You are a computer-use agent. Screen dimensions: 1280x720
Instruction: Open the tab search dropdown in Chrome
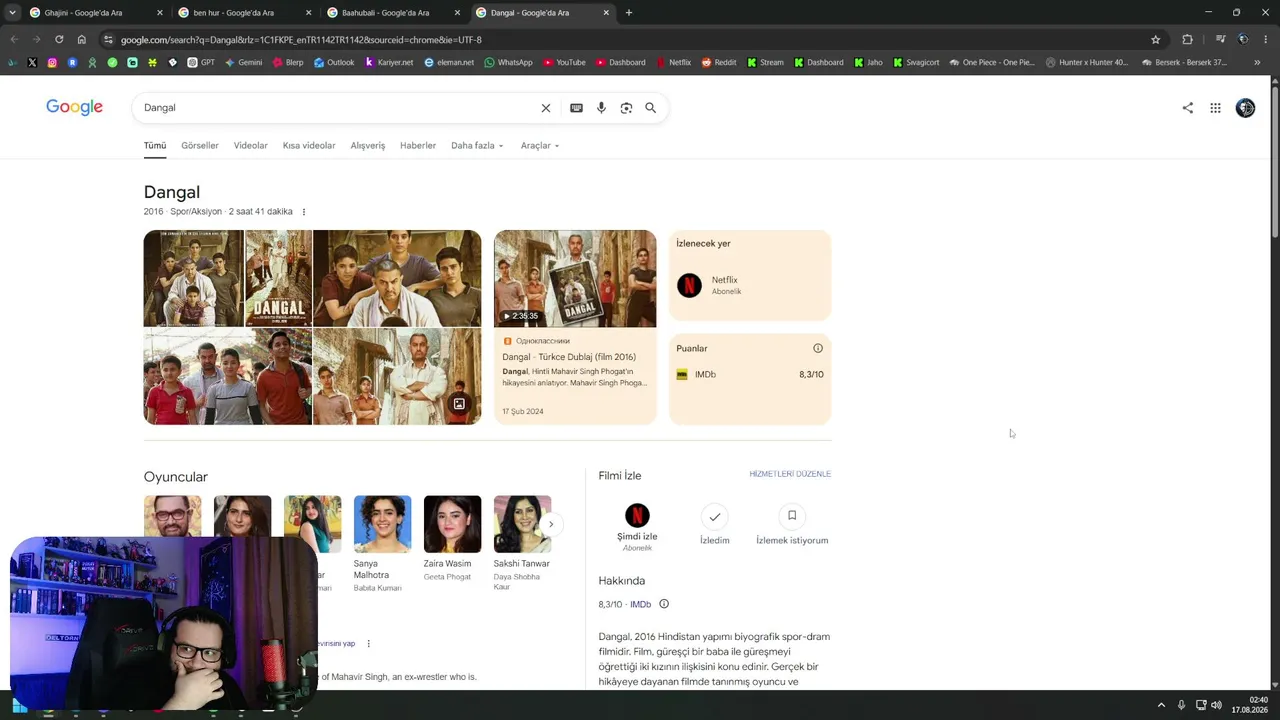pyautogui.click(x=12, y=13)
